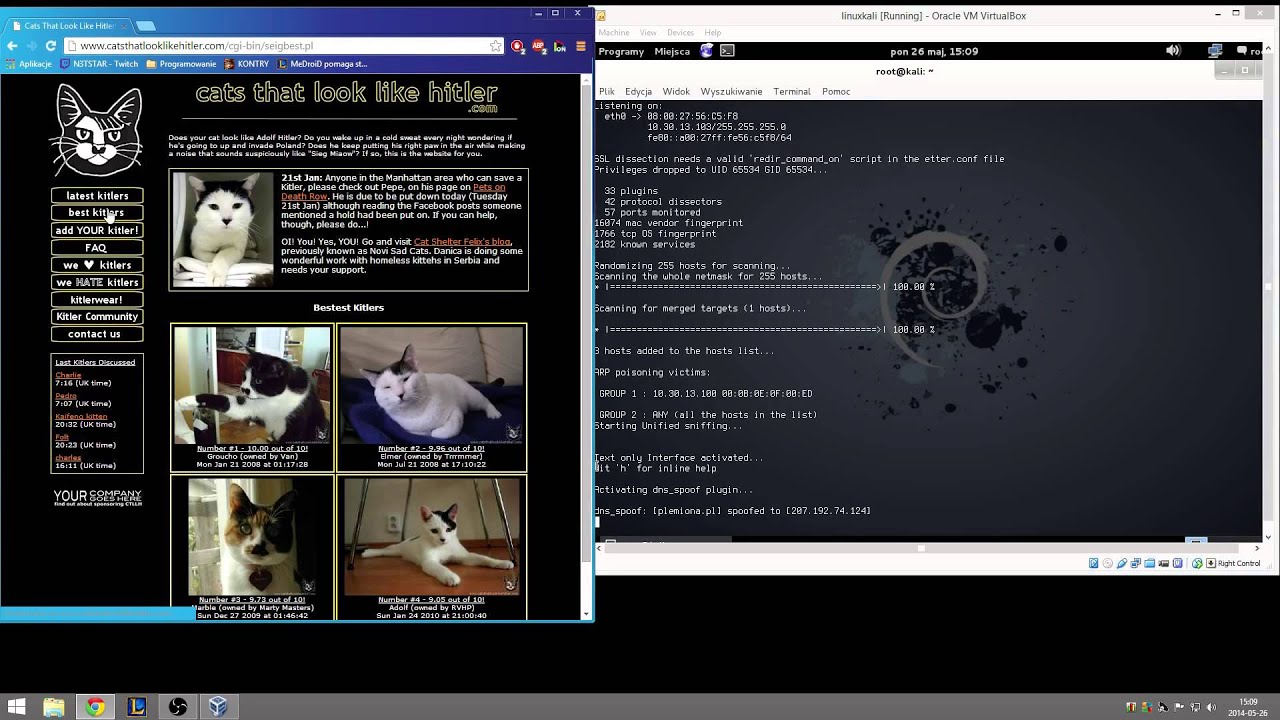
Task: Open Kali Miejsca menu
Action: click(x=672, y=51)
